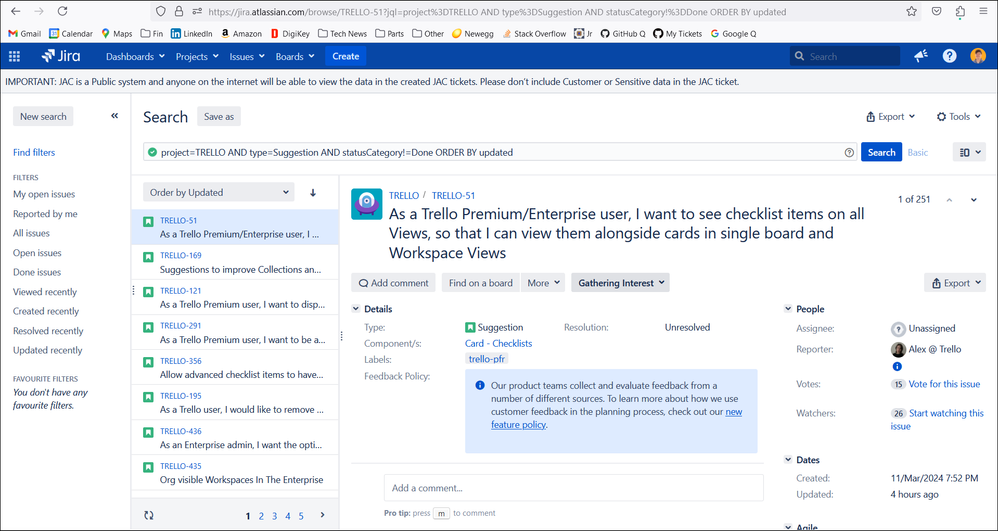Click the JQL syntax help icon
Viewport: 998px width, 531px height.
tap(849, 153)
